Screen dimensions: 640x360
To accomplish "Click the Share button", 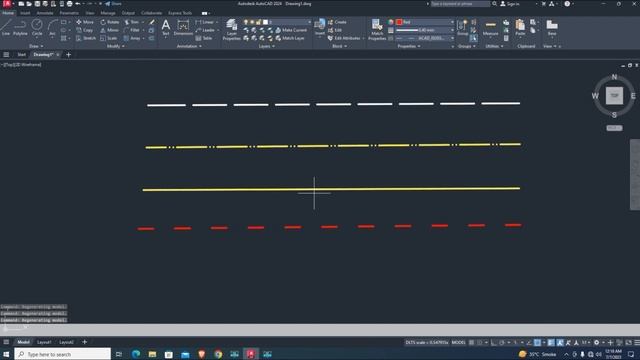I will click(113, 4).
